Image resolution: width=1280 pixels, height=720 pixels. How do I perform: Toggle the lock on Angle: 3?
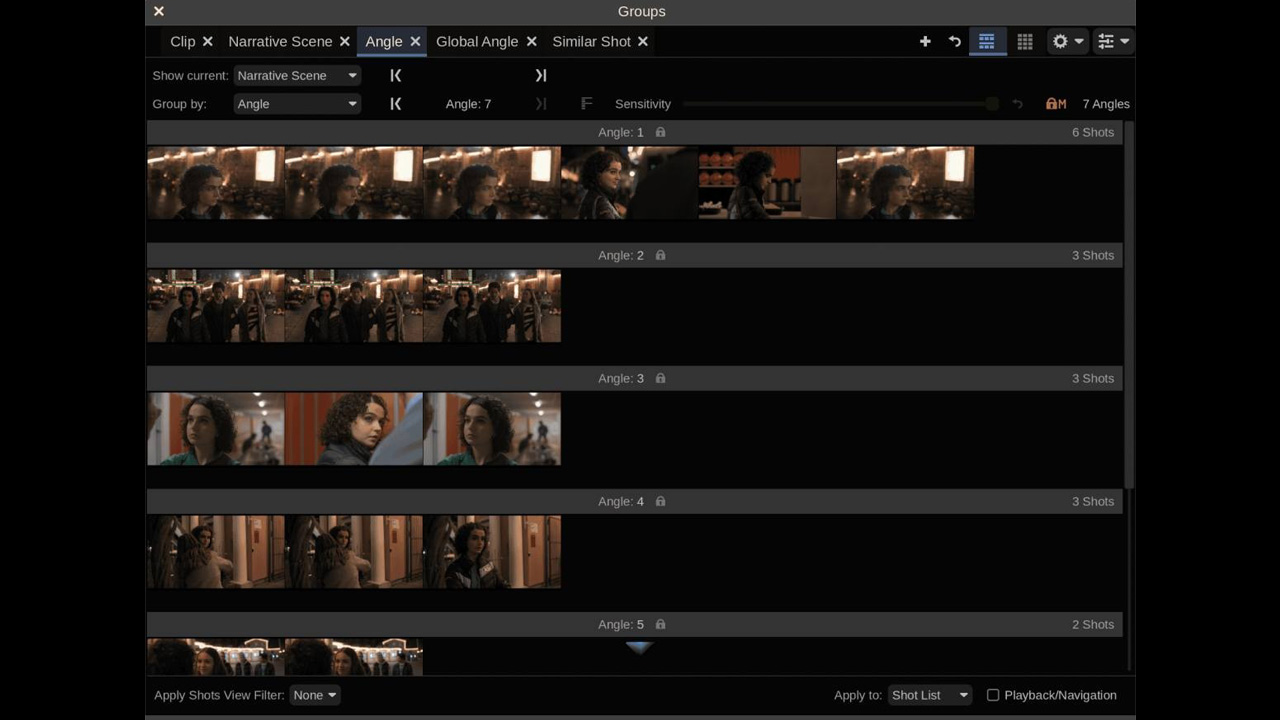pyautogui.click(x=660, y=378)
